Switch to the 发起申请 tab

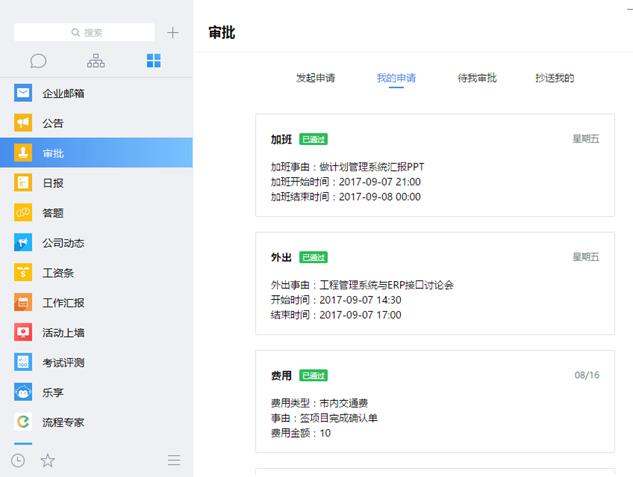click(x=315, y=78)
